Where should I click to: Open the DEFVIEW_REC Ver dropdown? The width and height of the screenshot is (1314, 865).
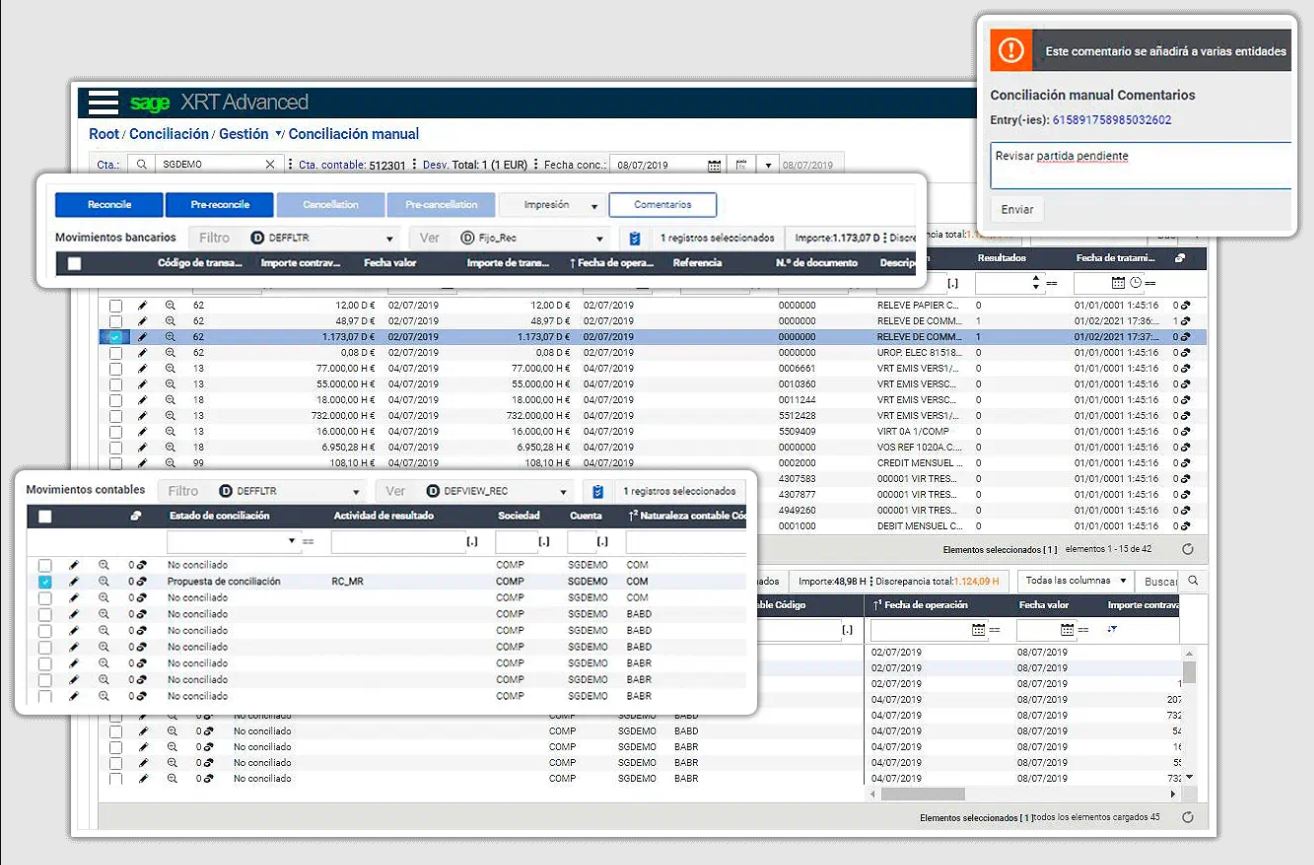pyautogui.click(x=499, y=492)
